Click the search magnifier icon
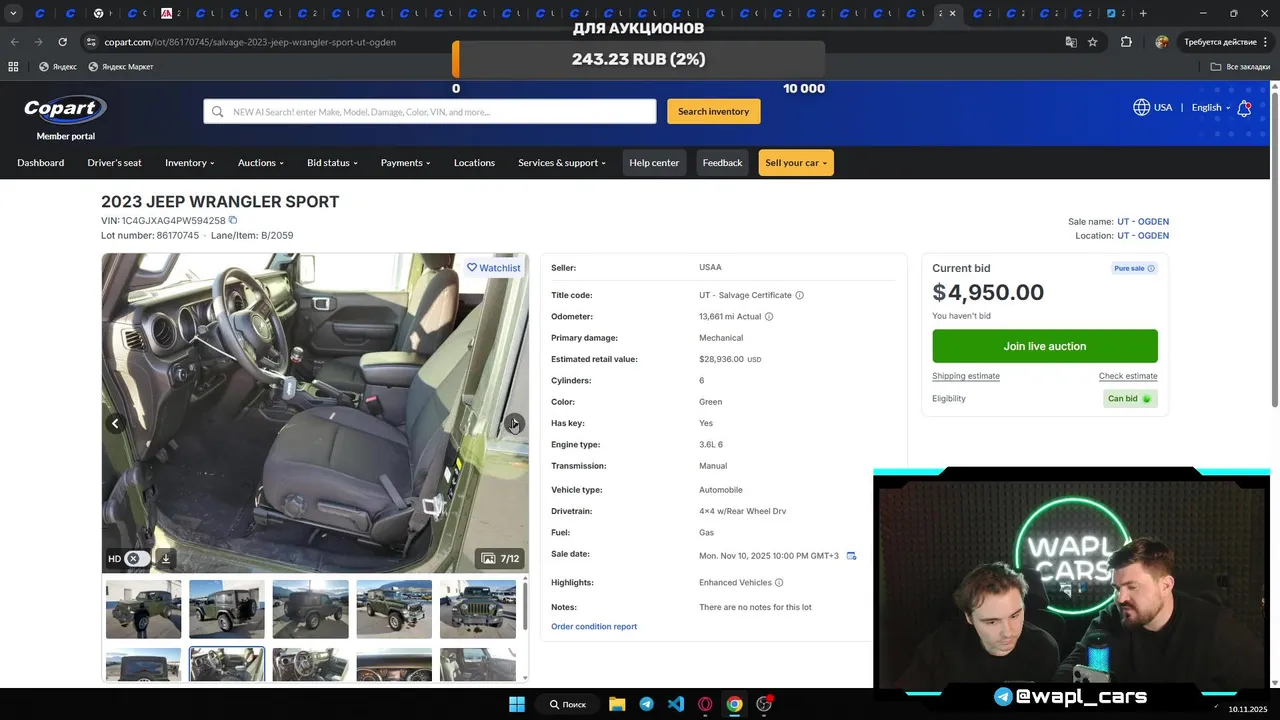 pyautogui.click(x=218, y=112)
